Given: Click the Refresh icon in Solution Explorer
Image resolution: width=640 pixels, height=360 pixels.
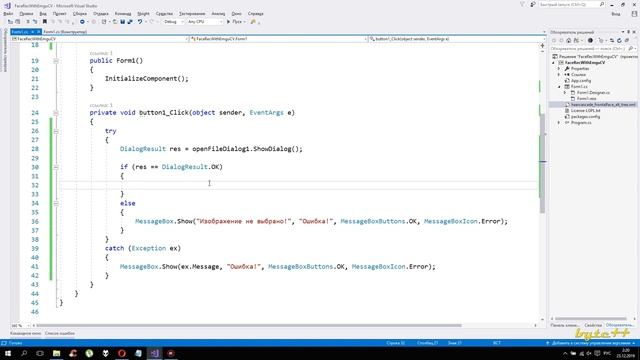Looking at the screenshot, I should [x=619, y=40].
